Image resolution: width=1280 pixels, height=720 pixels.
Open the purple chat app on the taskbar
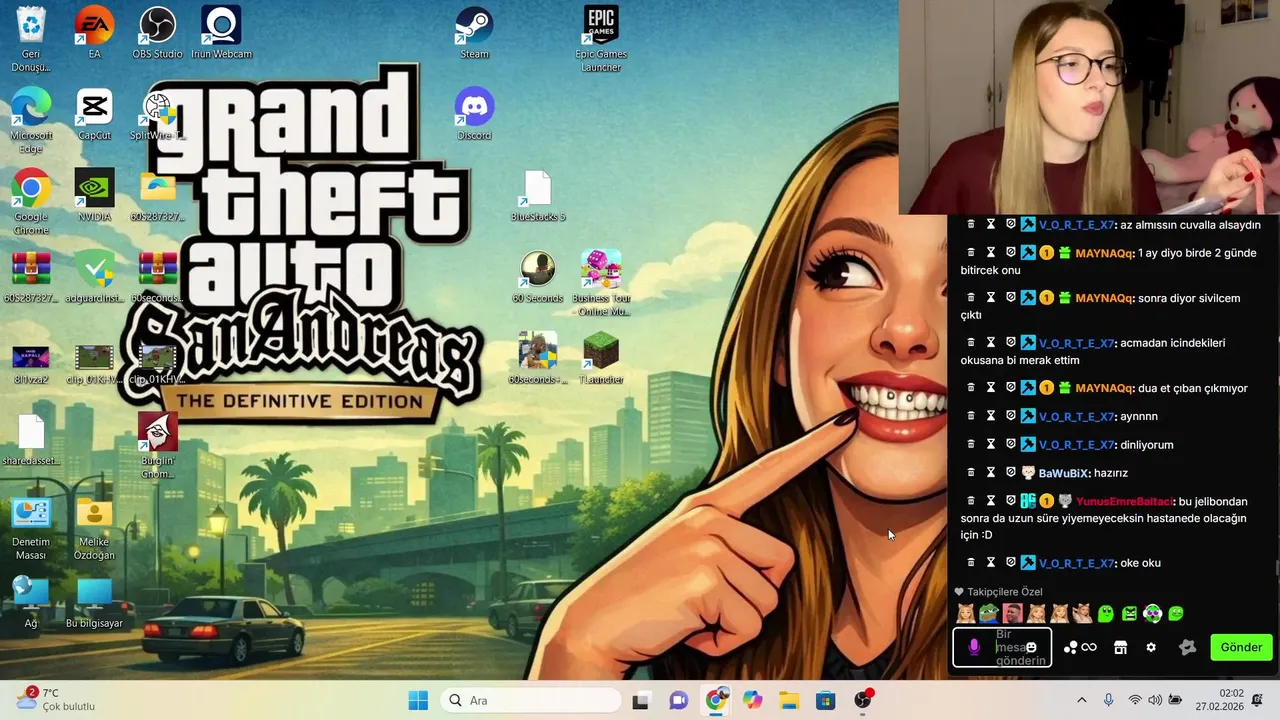[x=679, y=700]
